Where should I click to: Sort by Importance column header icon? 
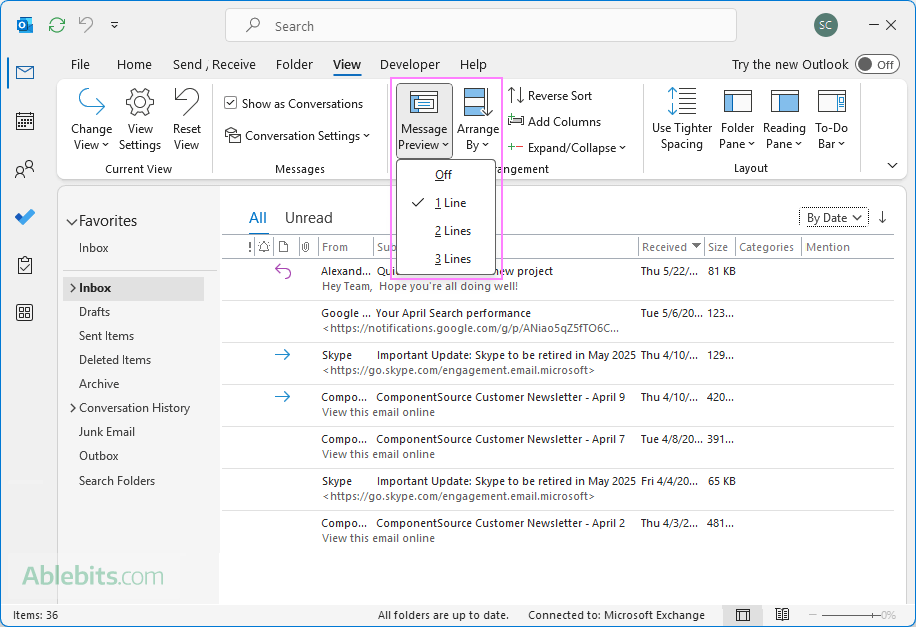(250, 247)
